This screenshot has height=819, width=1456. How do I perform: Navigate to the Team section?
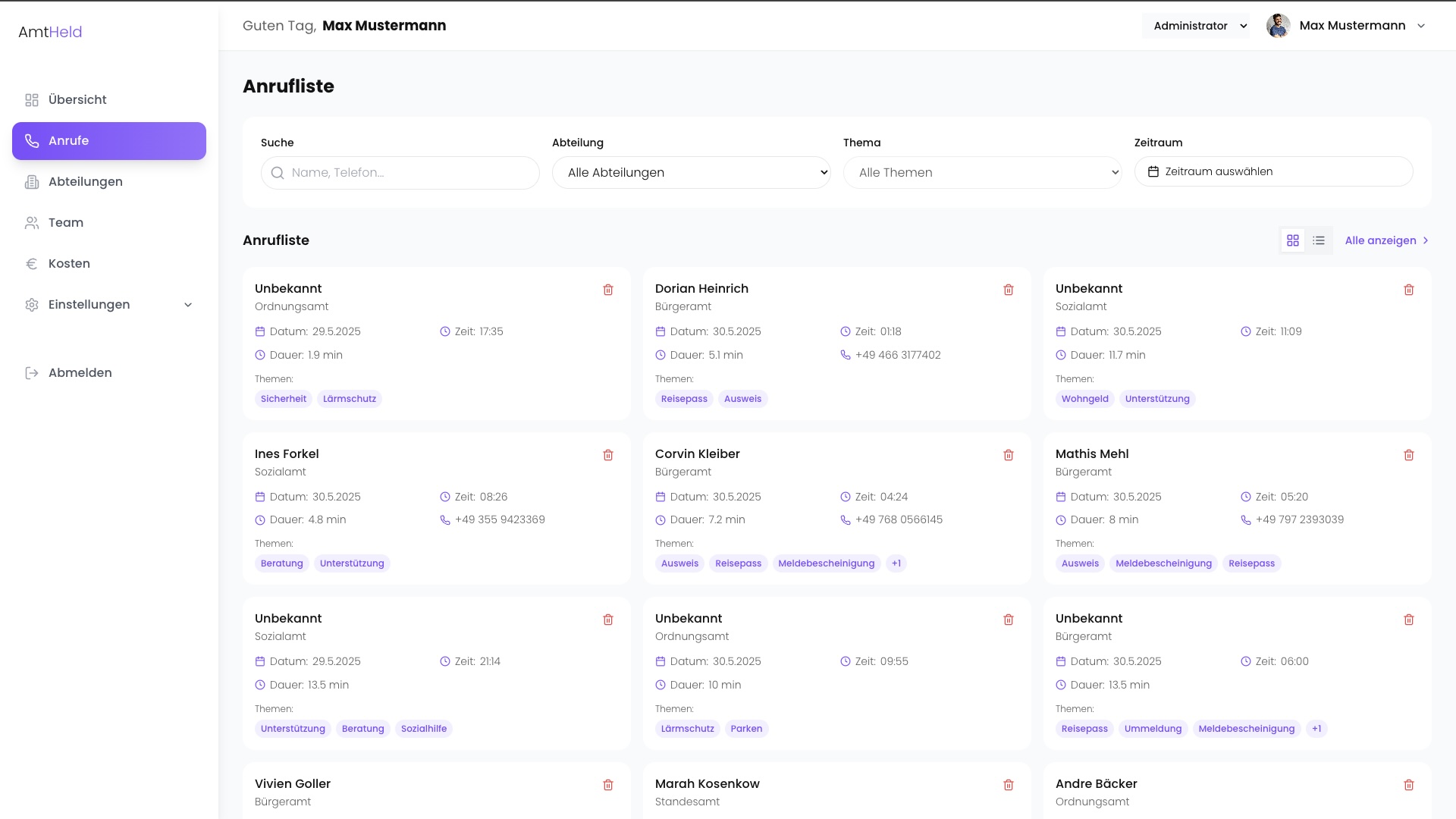click(x=66, y=223)
